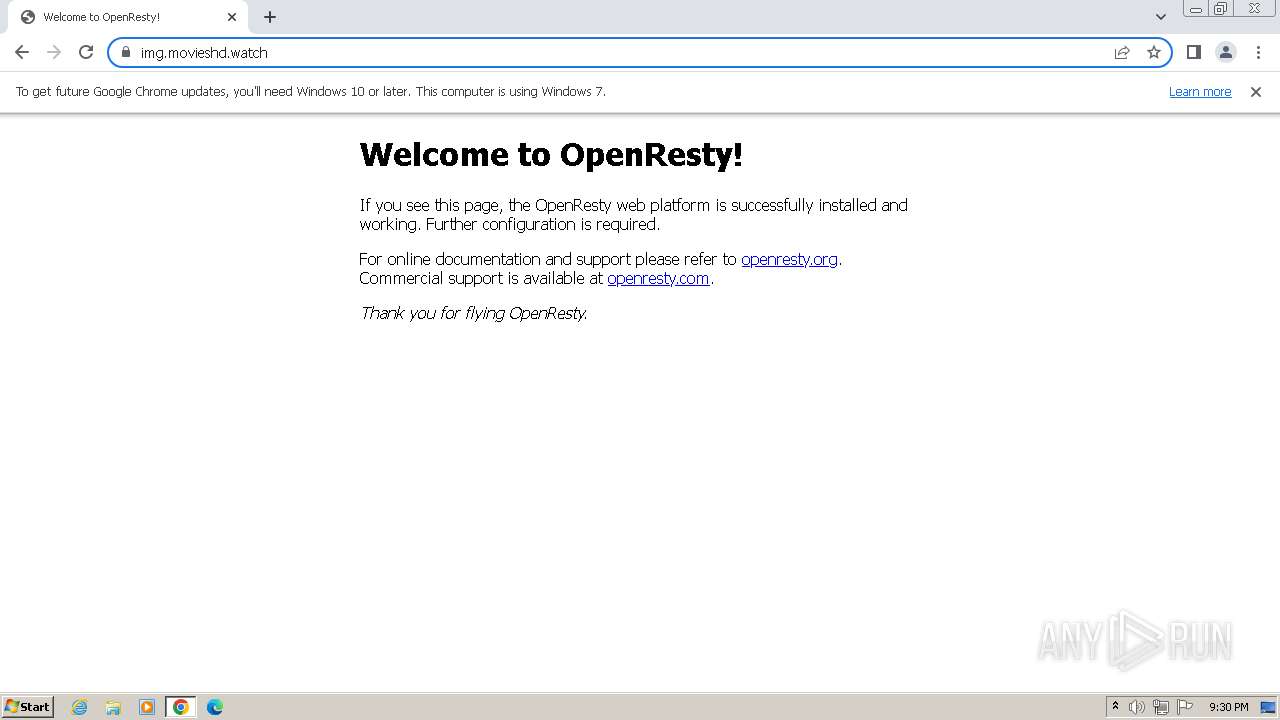1280x720 pixels.
Task: Open the Chrome three-dot menu
Action: click(1258, 52)
